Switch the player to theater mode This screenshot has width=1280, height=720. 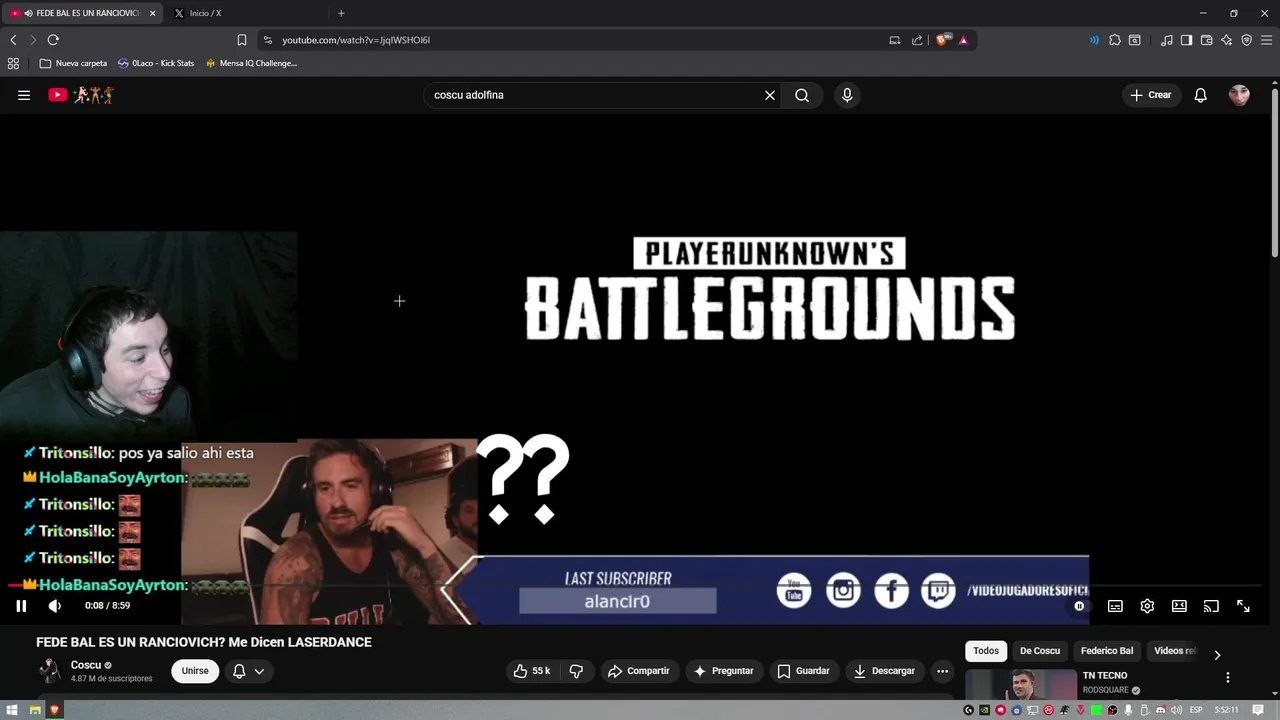tap(1179, 606)
